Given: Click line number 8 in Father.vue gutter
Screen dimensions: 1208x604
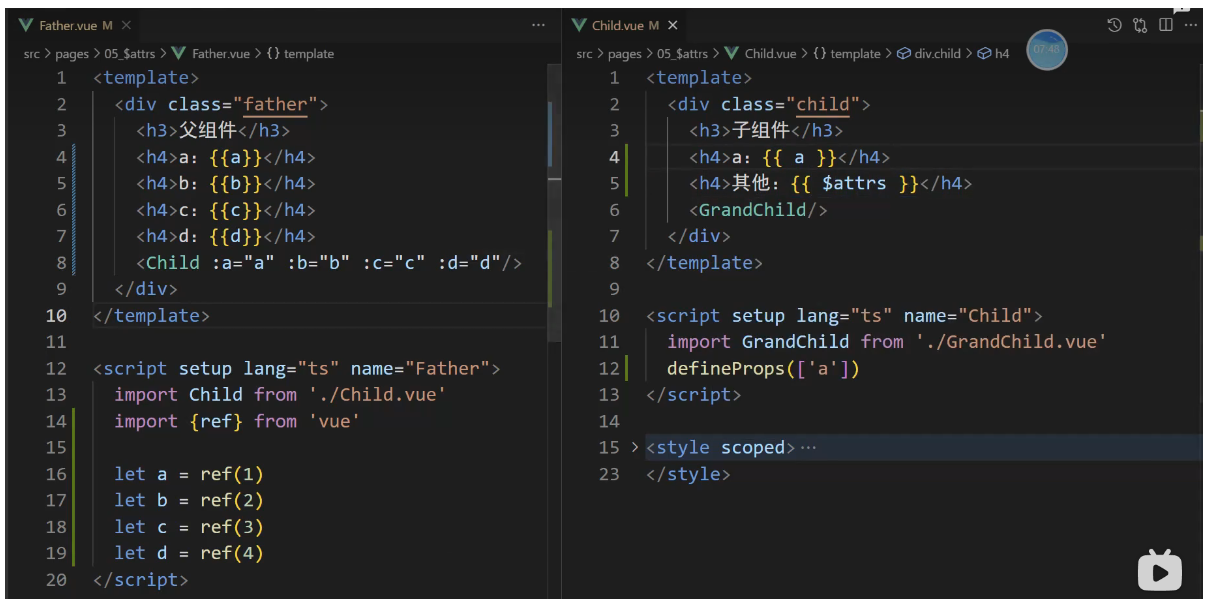Looking at the screenshot, I should point(62,263).
